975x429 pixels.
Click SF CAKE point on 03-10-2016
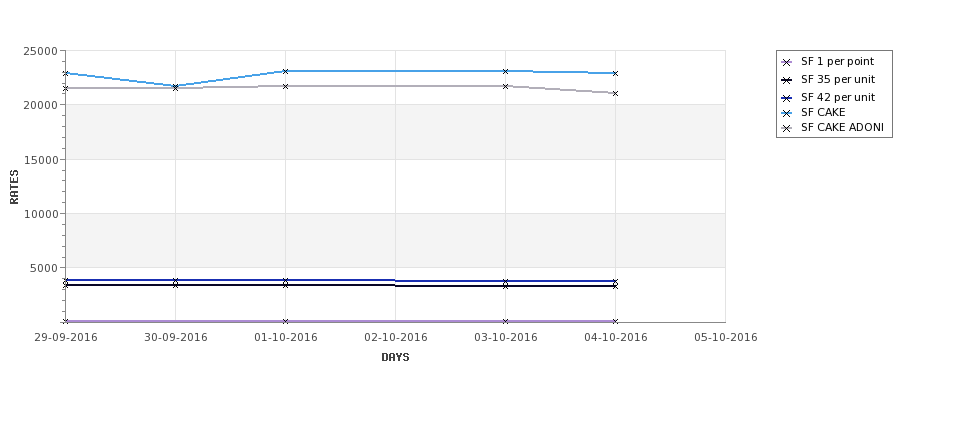tap(506, 72)
